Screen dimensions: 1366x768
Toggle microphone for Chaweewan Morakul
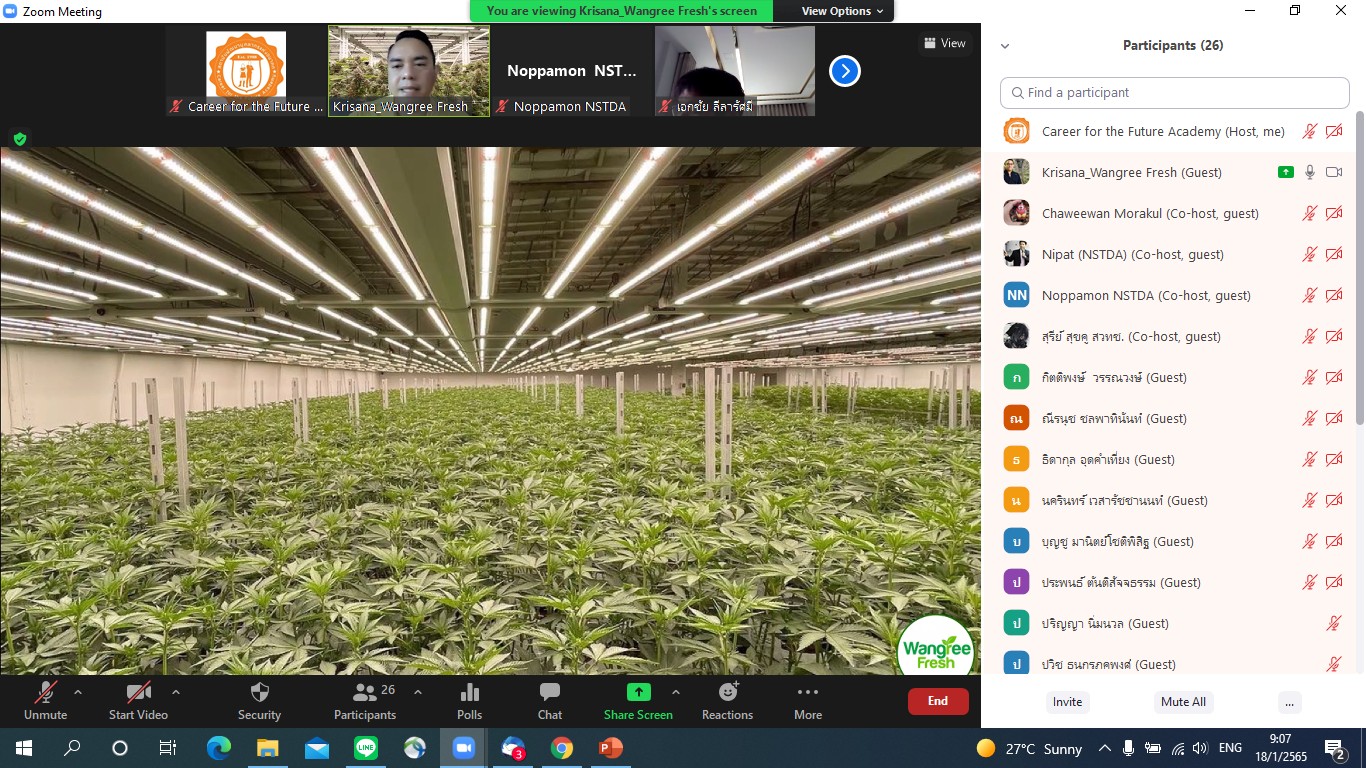1309,213
